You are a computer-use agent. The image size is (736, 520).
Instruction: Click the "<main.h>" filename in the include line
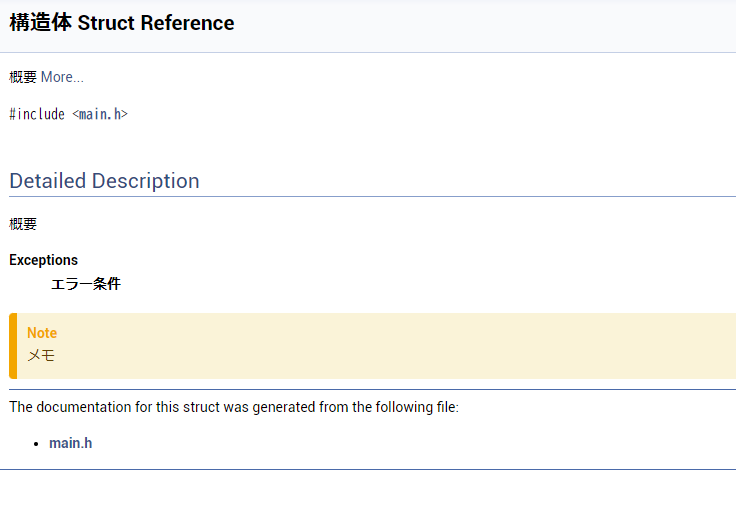pyautogui.click(x=100, y=114)
